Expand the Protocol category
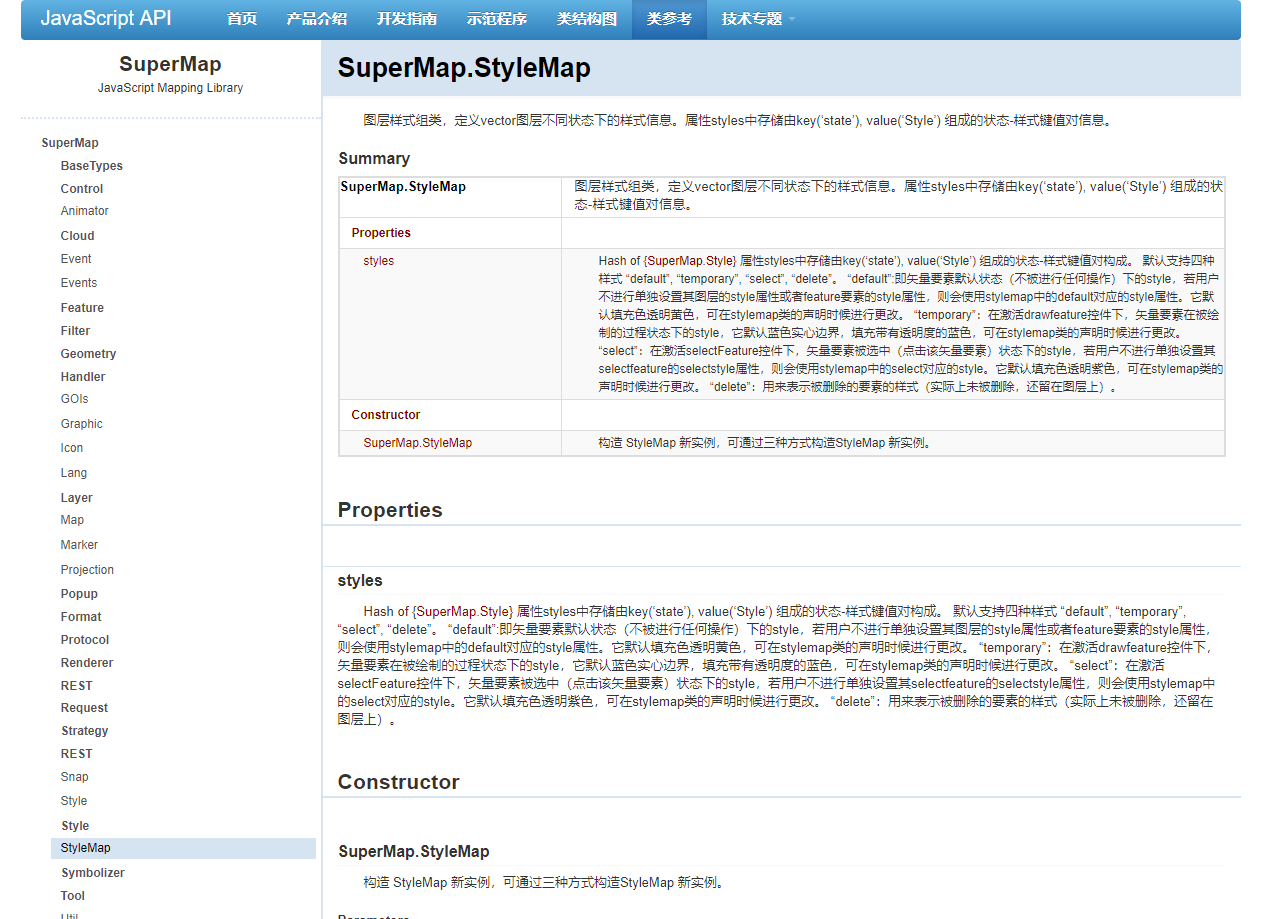Screen dimensions: 1277x919 tap(85, 640)
